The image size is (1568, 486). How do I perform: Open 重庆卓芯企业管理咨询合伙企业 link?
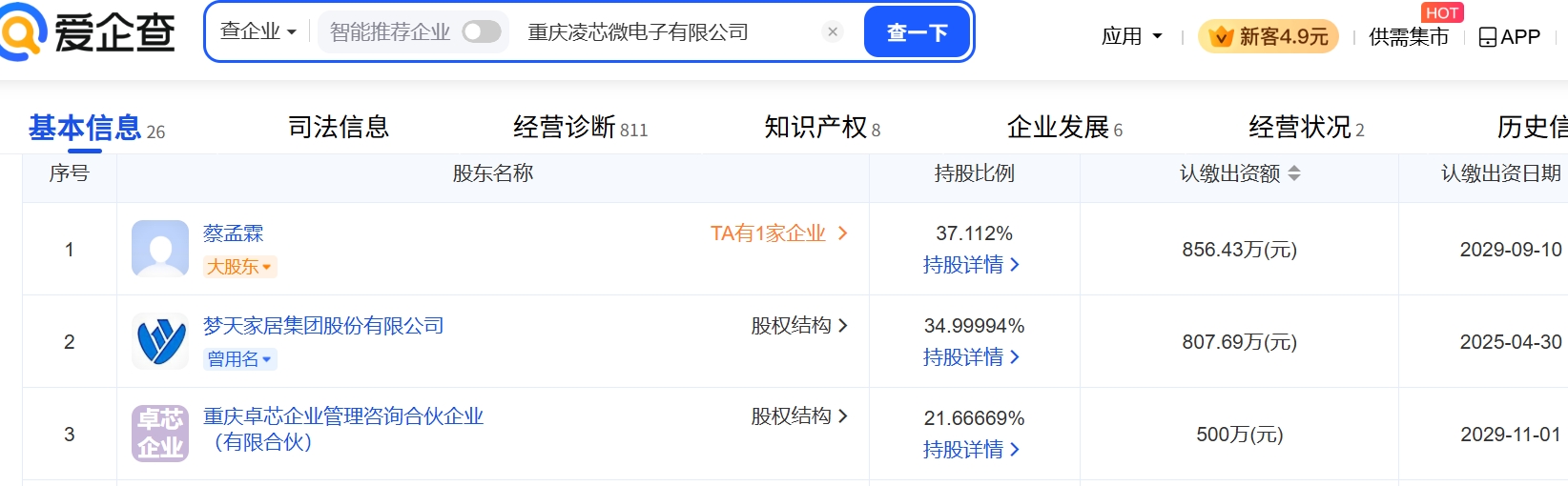click(x=343, y=429)
